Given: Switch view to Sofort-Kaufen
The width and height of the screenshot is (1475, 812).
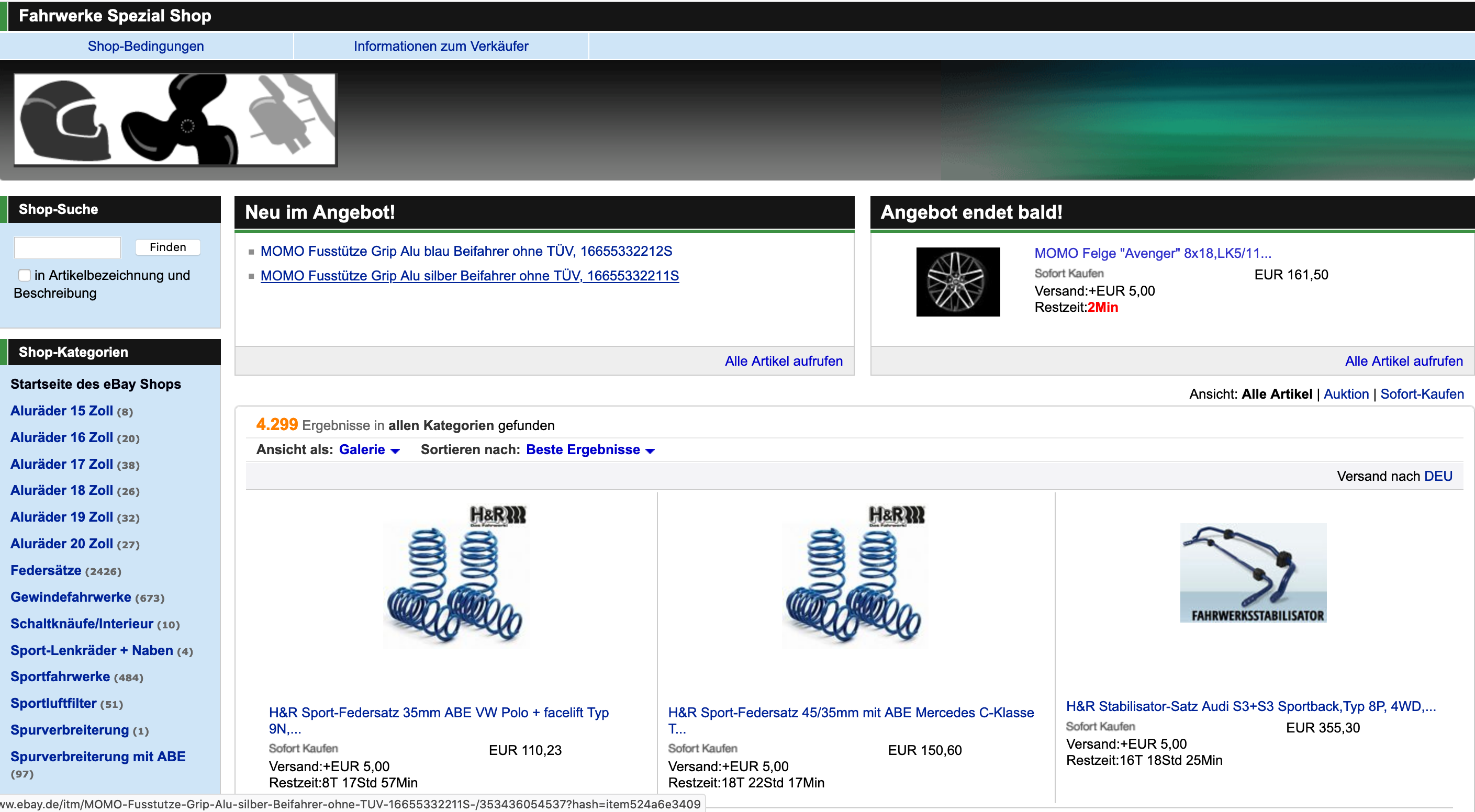Looking at the screenshot, I should click(x=1422, y=394).
